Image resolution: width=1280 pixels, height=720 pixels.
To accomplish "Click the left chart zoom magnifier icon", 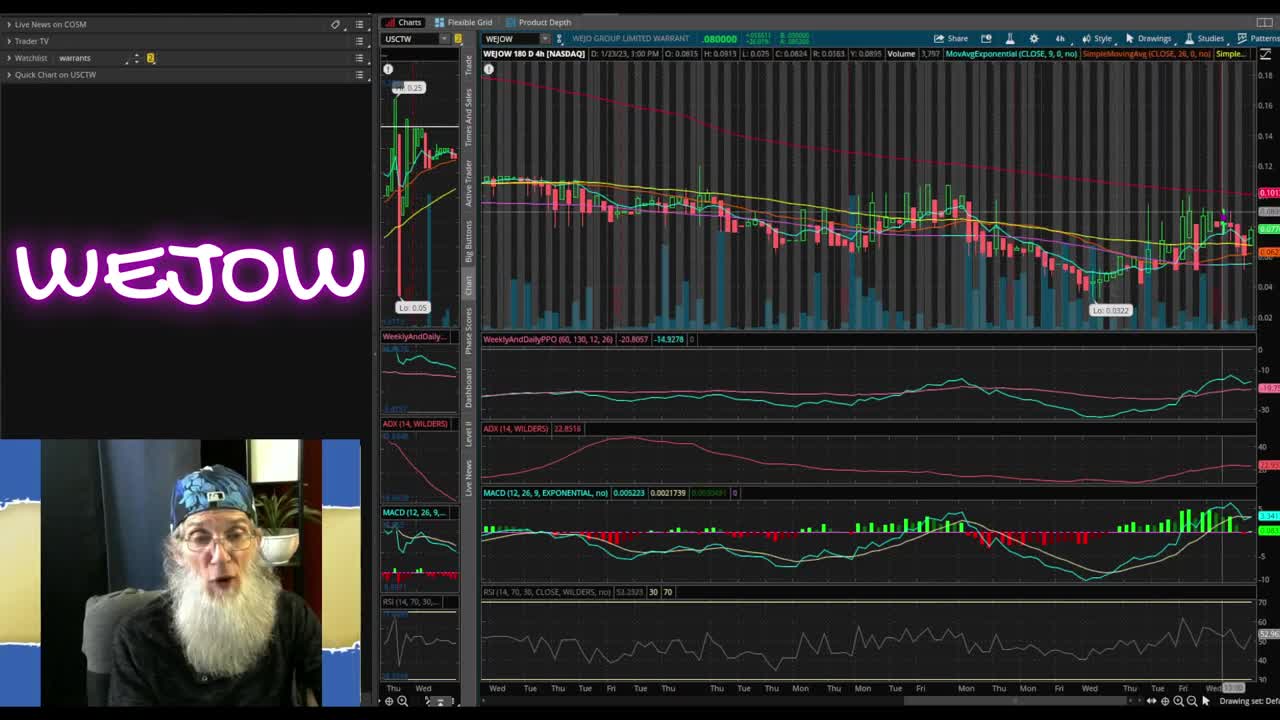I will [x=403, y=701].
